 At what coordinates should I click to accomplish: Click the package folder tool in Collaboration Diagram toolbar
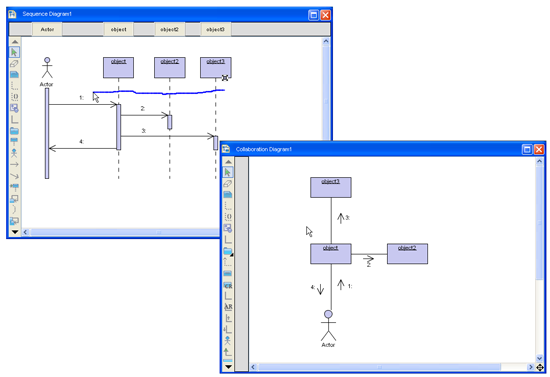[x=227, y=251]
